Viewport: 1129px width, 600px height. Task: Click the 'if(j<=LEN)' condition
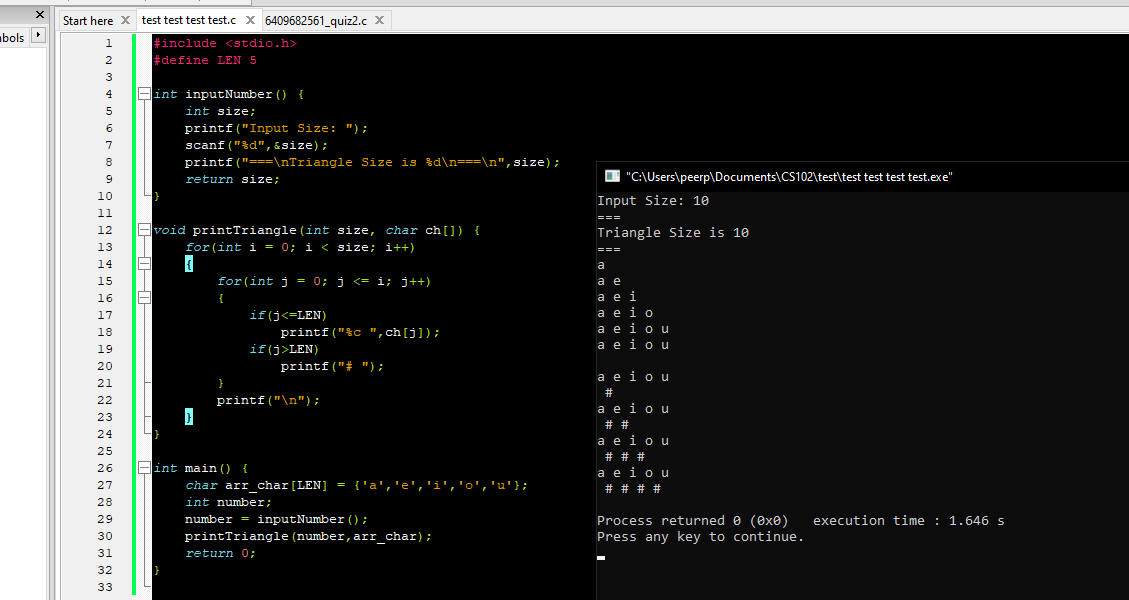pos(288,315)
